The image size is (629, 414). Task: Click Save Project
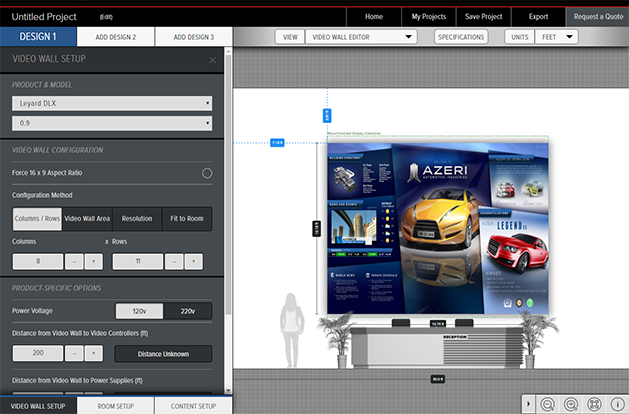point(483,17)
